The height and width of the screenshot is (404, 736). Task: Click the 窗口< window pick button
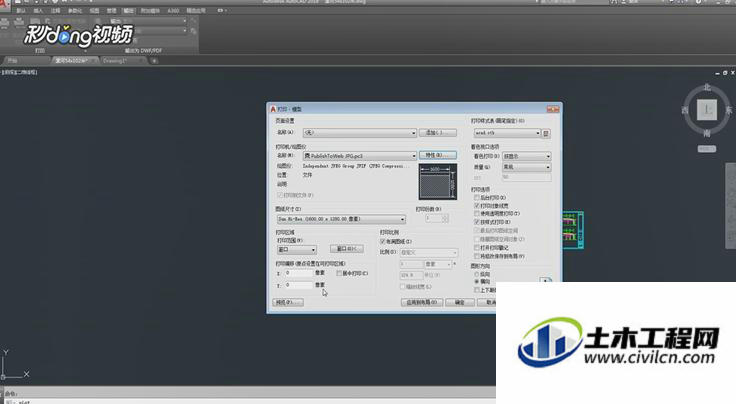click(x=346, y=249)
